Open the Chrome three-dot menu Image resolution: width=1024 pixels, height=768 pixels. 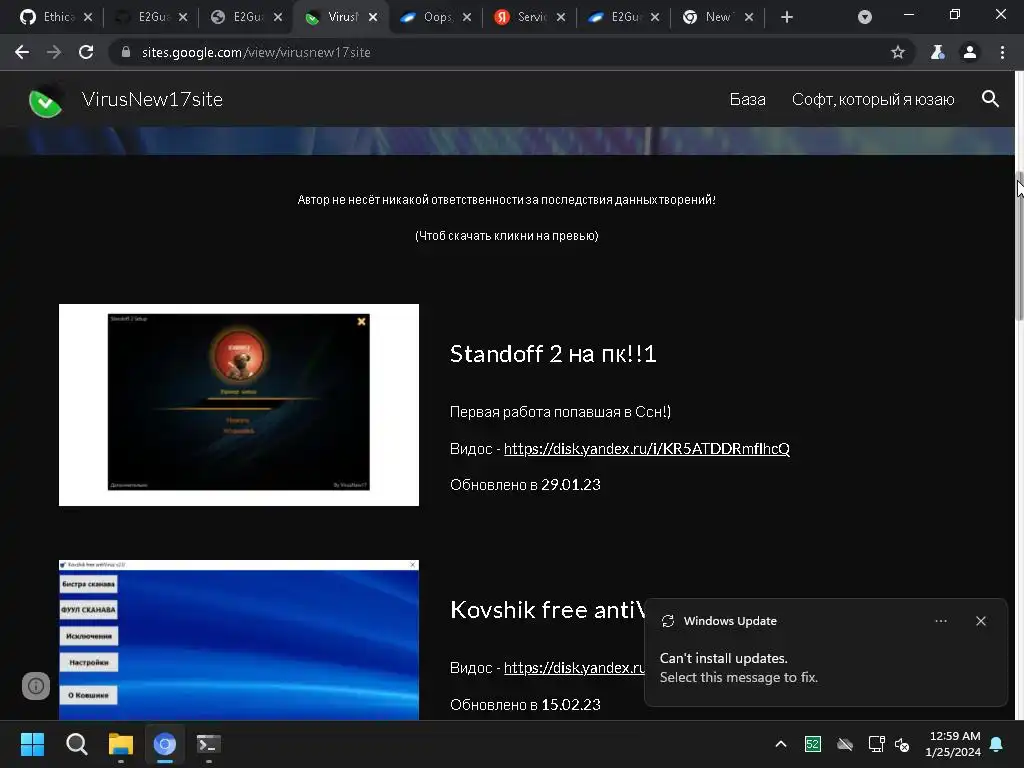coord(1002,52)
